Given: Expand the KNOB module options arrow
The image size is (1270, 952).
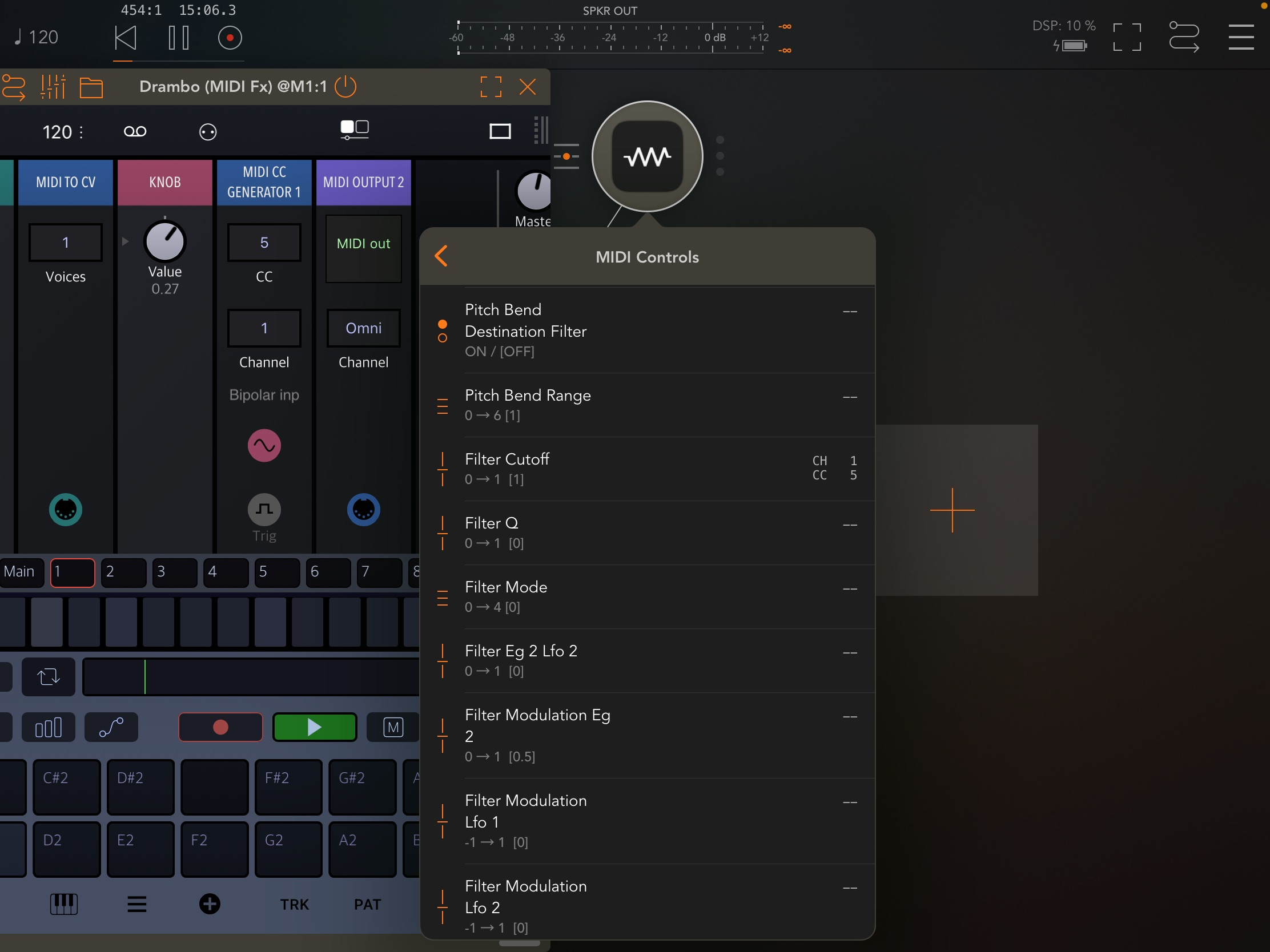Looking at the screenshot, I should 125,241.
